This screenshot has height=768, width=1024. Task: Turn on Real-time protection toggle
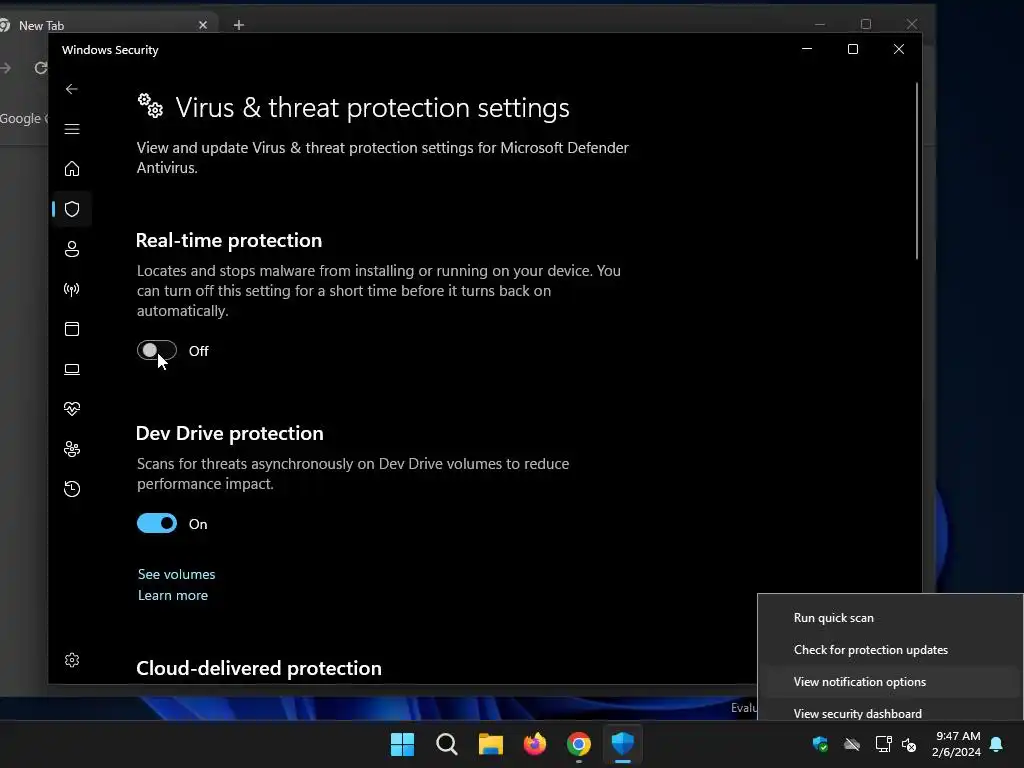157,351
